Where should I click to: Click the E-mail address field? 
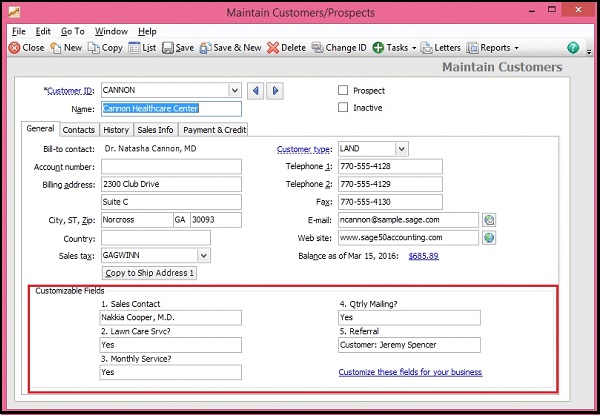click(x=408, y=220)
